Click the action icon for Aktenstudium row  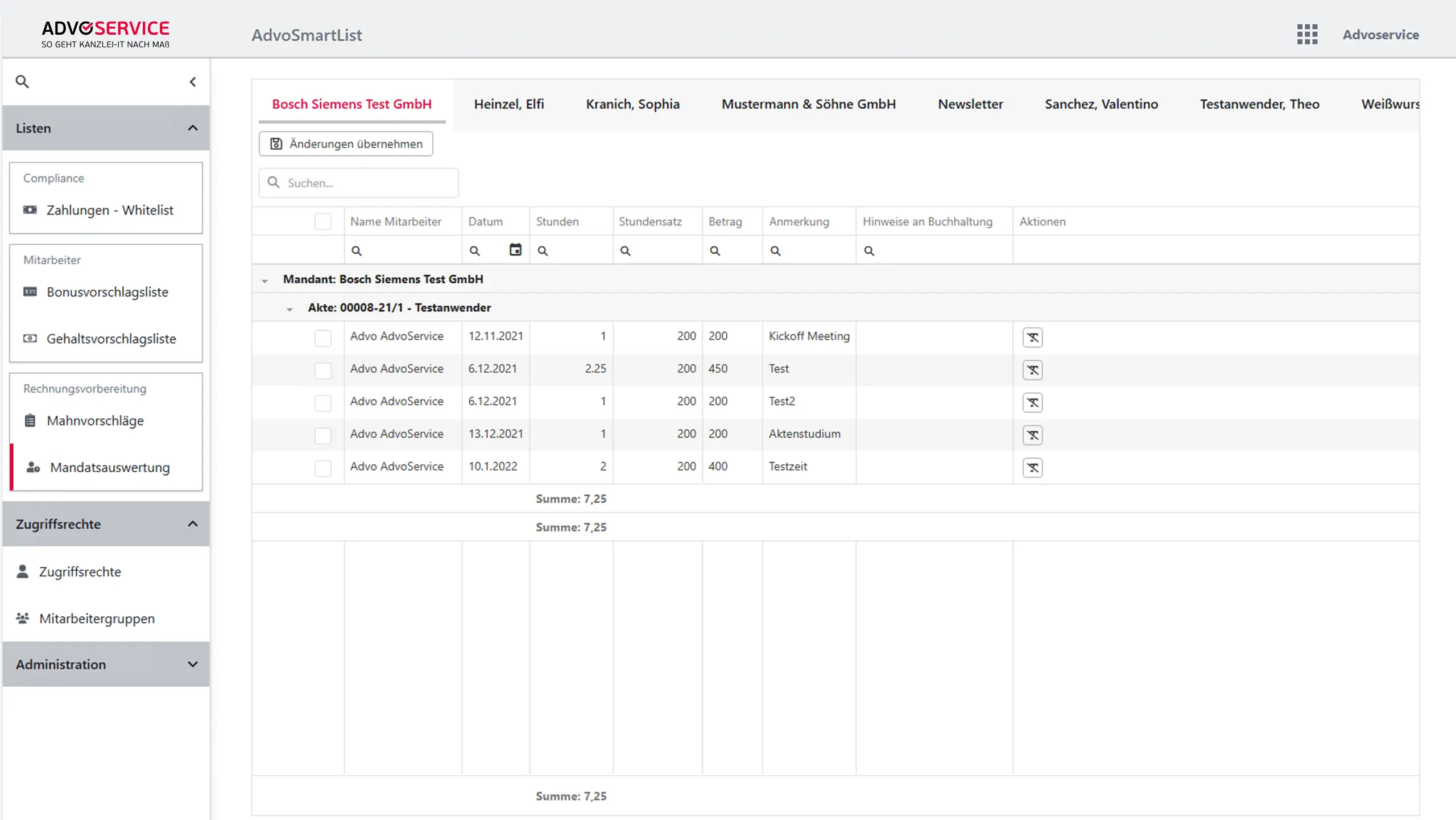click(1032, 435)
